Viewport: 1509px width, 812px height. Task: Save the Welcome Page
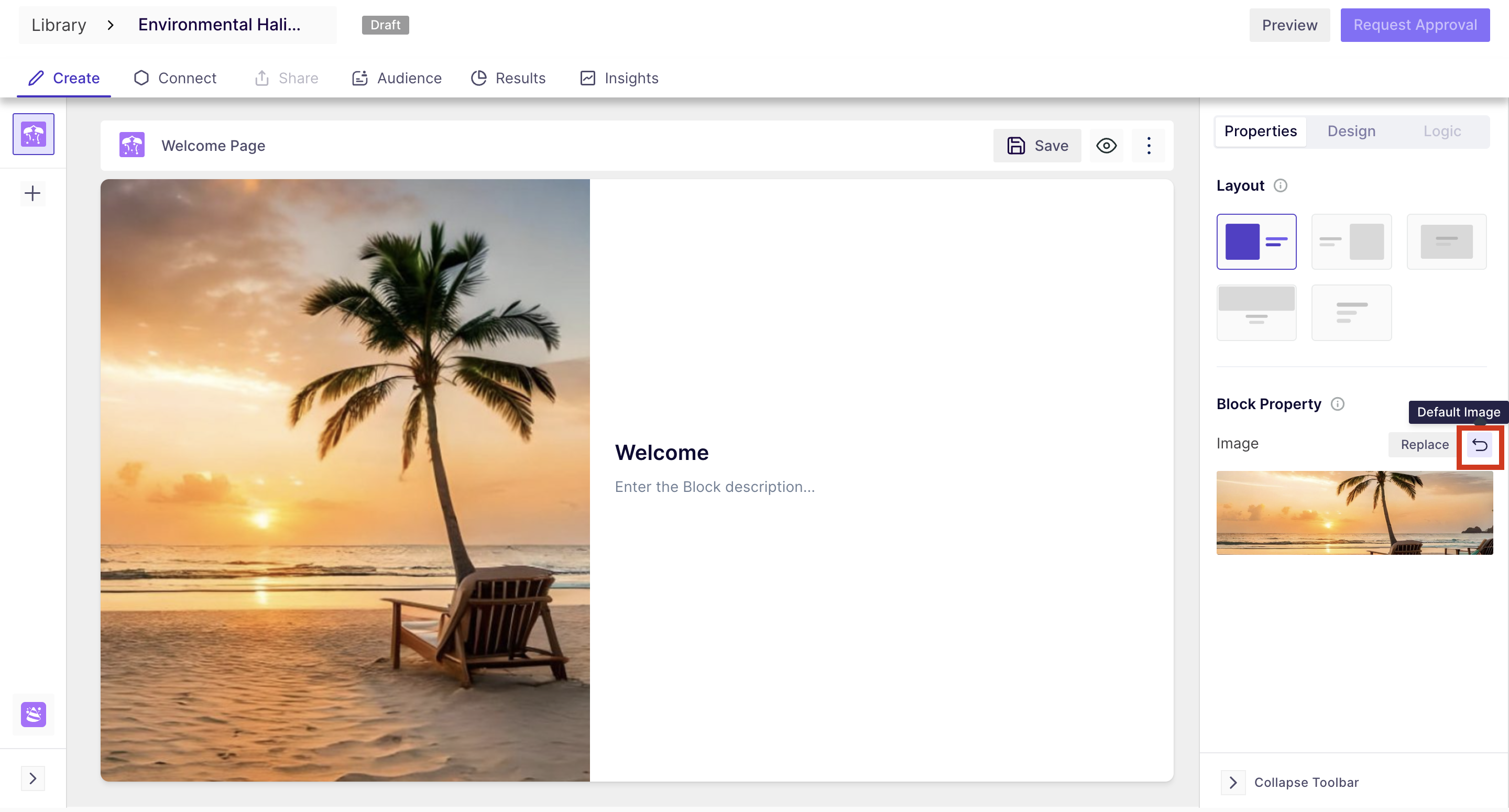click(x=1037, y=146)
